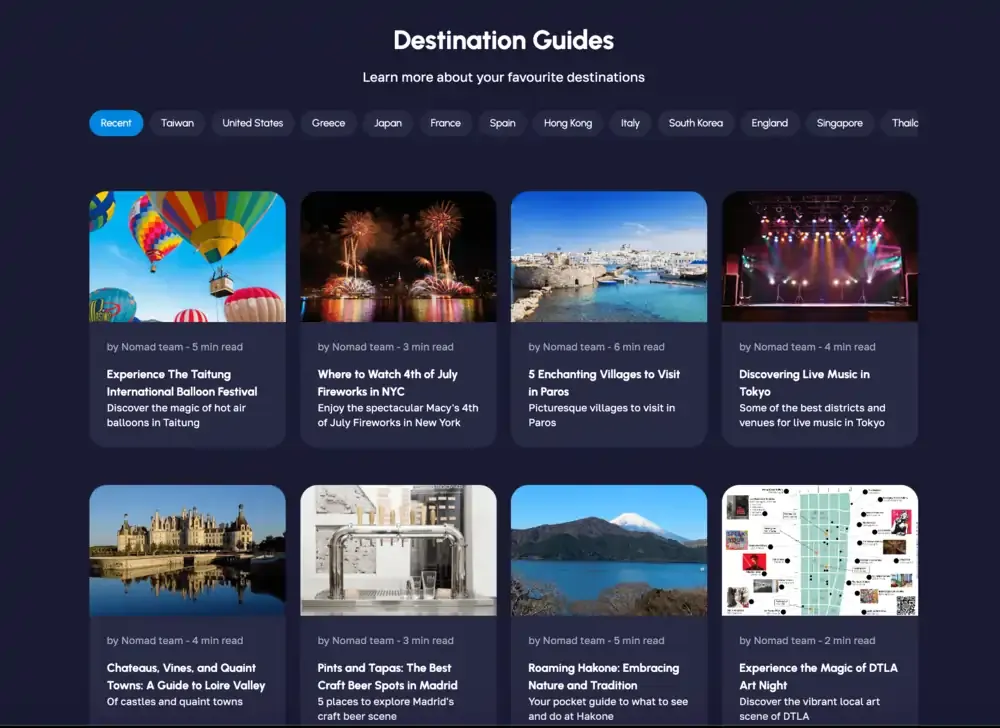Click 'Learn more about your favourite destinations' subtitle
Screen dimensions: 1000x728
[503, 77]
